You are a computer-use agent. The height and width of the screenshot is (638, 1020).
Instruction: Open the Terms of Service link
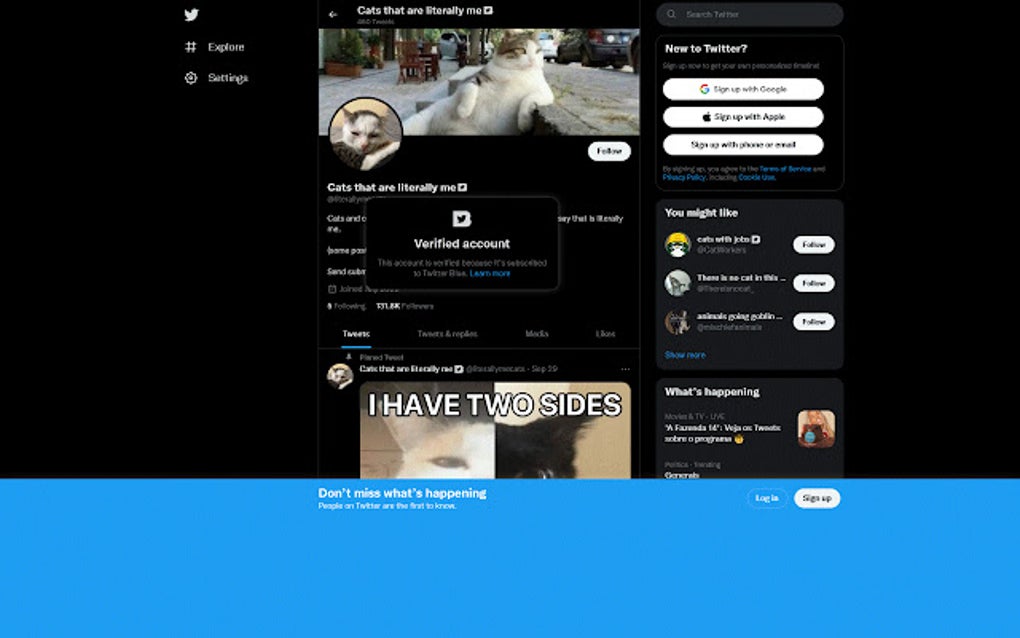(x=785, y=169)
